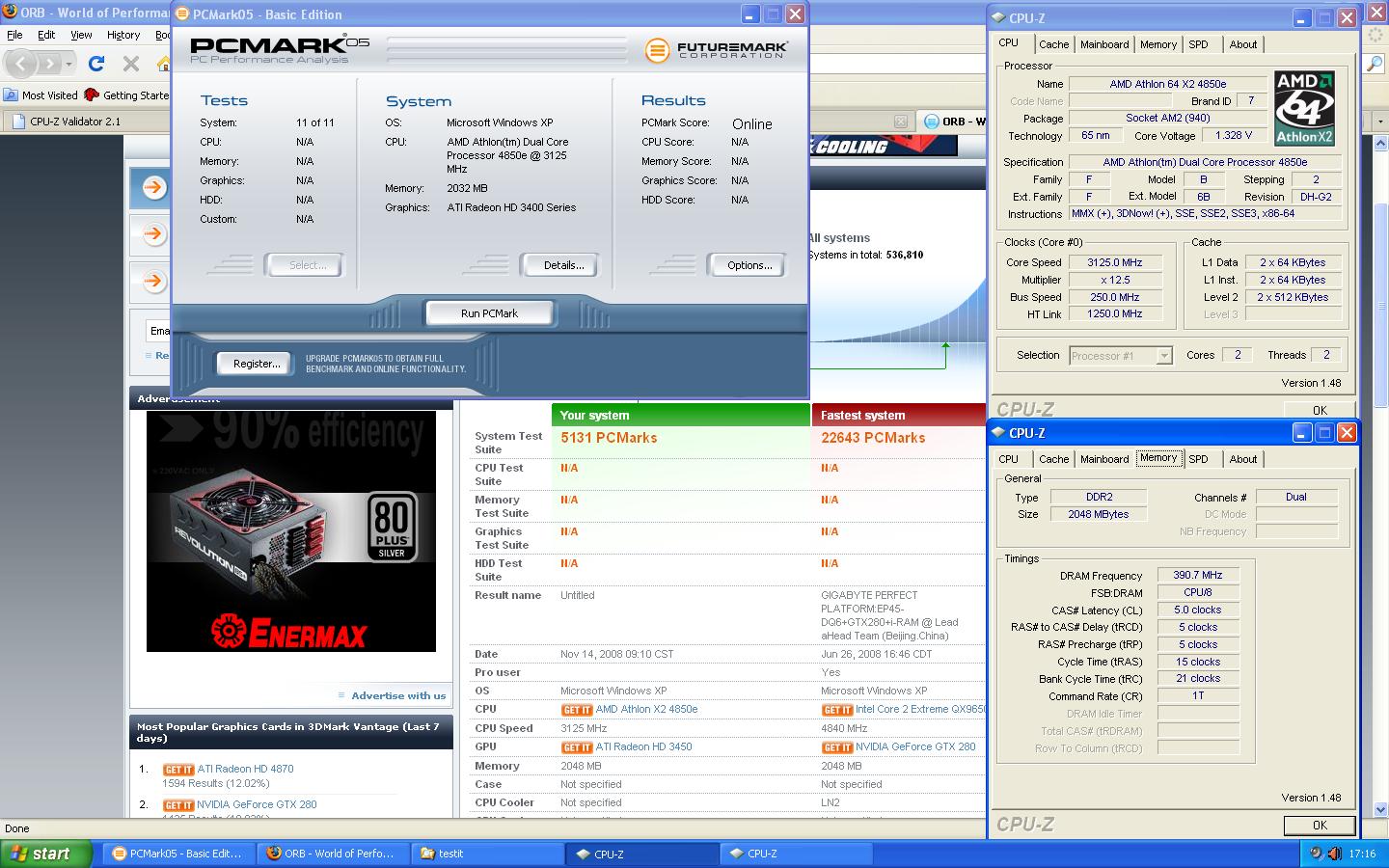This screenshot has height=868, width=1389.
Task: Click Core Speed 3125.0 MHz value
Action: [1115, 262]
